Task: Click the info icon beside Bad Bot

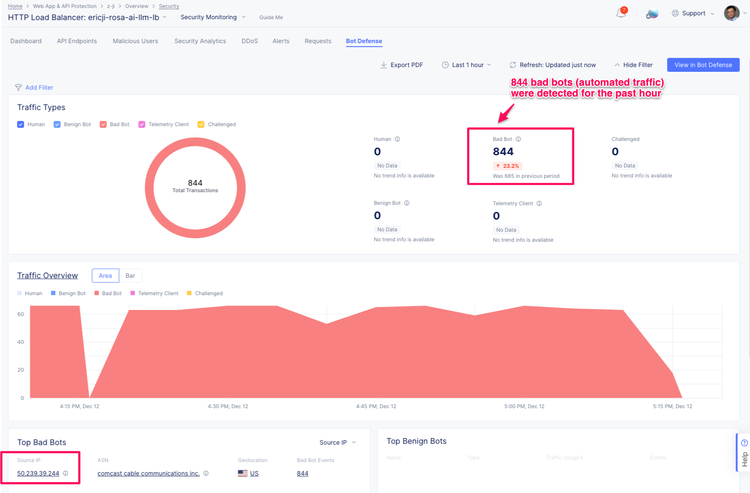Action: (518, 139)
